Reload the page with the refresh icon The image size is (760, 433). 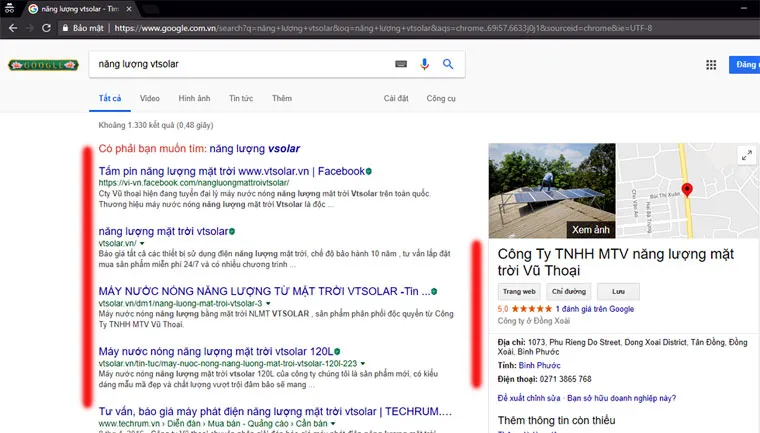[47, 28]
